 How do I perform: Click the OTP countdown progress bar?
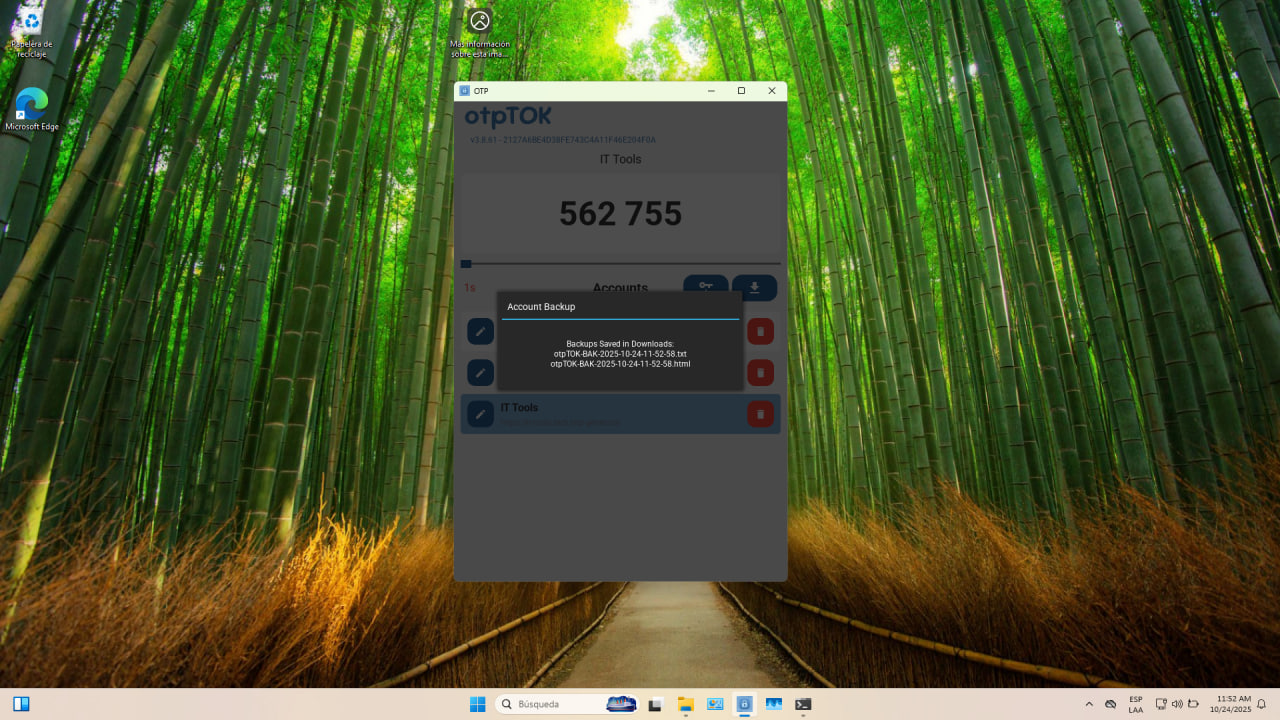pyautogui.click(x=620, y=264)
